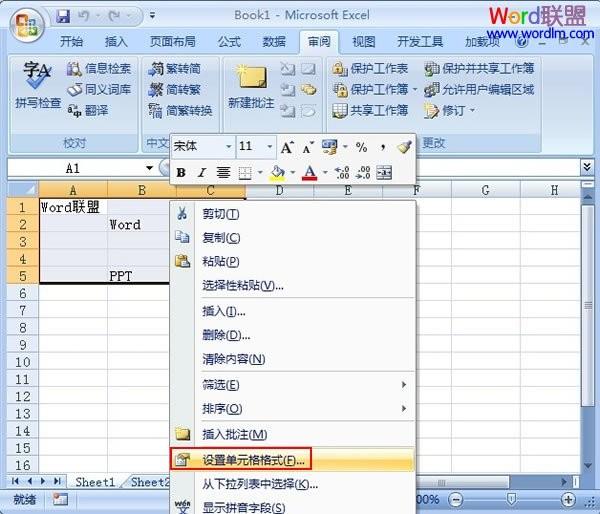Open the font color dropdown arrow

pos(325,173)
